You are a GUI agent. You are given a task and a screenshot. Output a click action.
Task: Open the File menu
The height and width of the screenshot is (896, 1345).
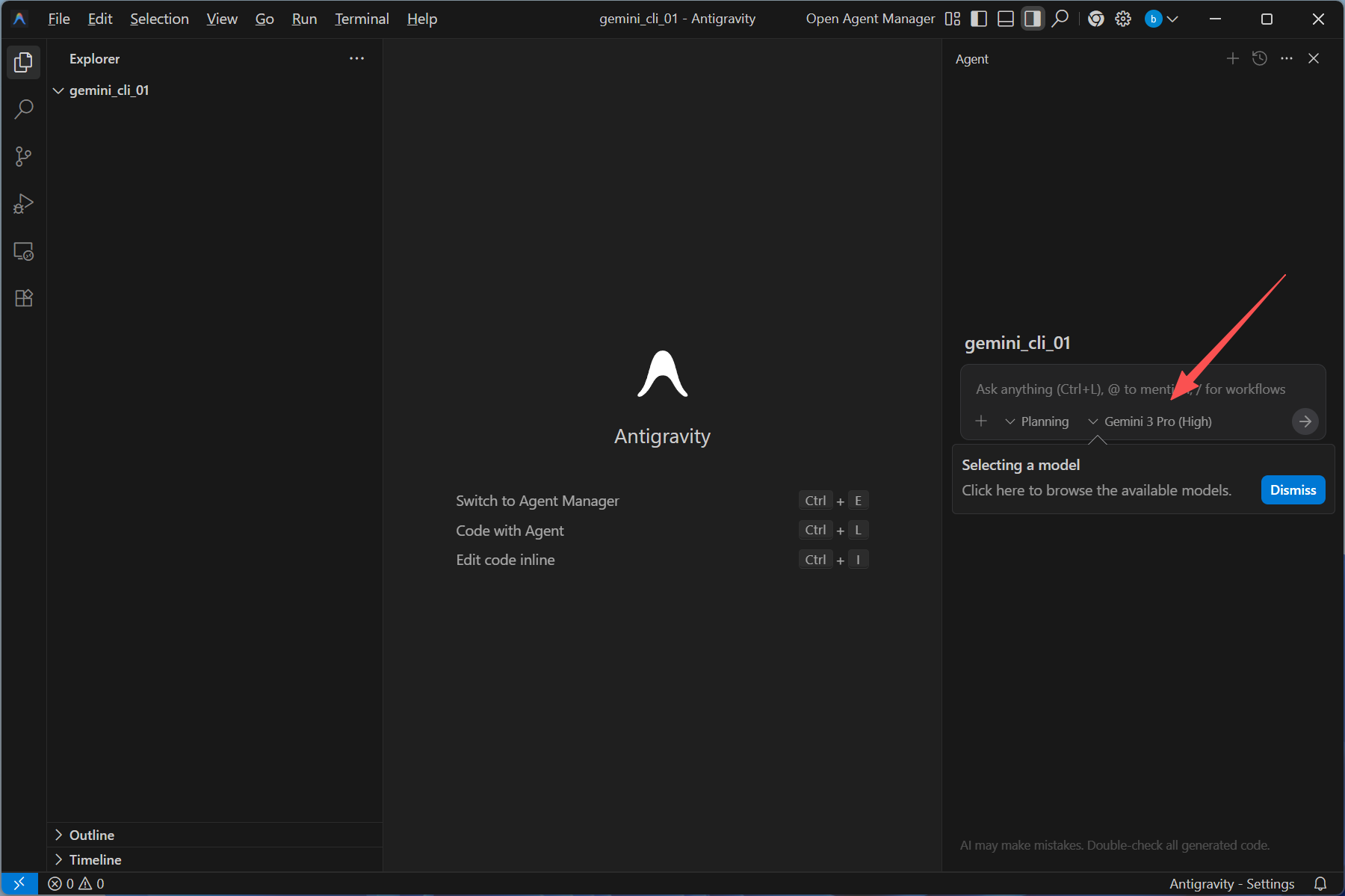click(x=59, y=19)
